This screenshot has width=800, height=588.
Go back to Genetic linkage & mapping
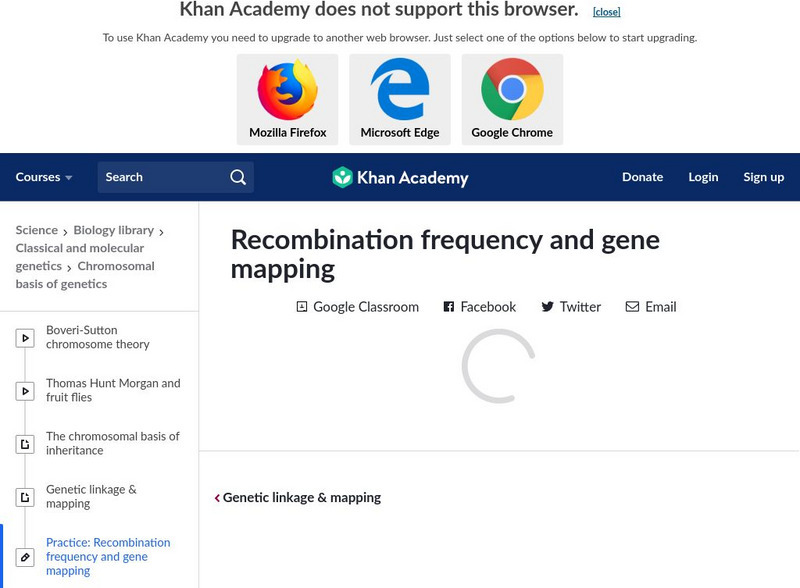click(x=298, y=498)
